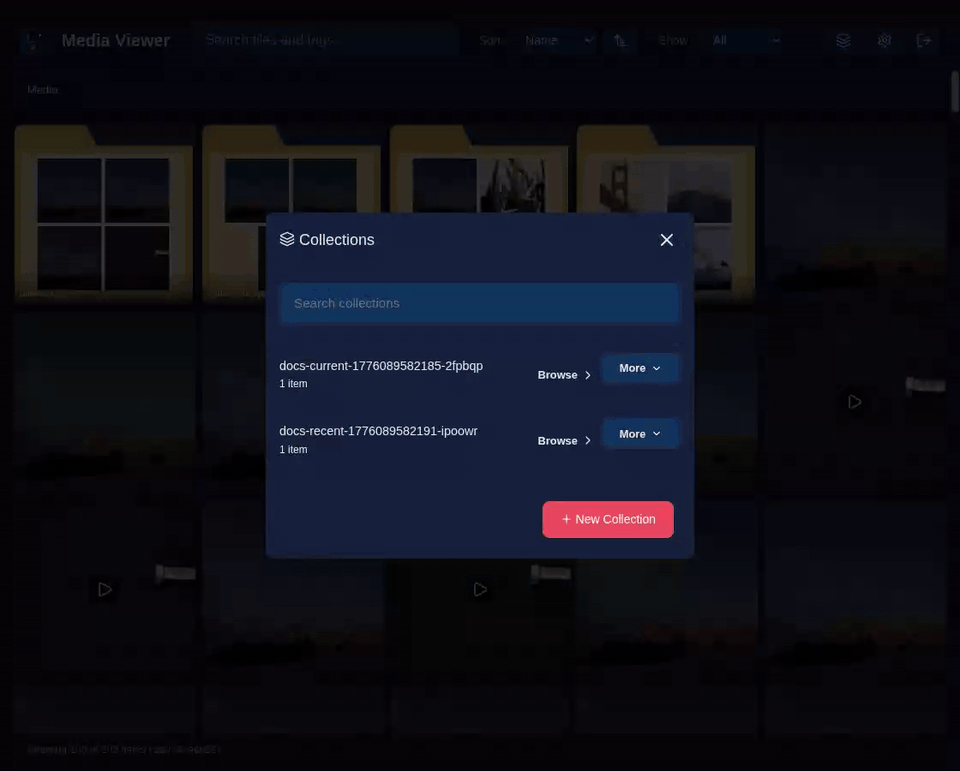Browse the docs-current collection
Viewport: 960px width, 771px height.
pyautogui.click(x=557, y=374)
